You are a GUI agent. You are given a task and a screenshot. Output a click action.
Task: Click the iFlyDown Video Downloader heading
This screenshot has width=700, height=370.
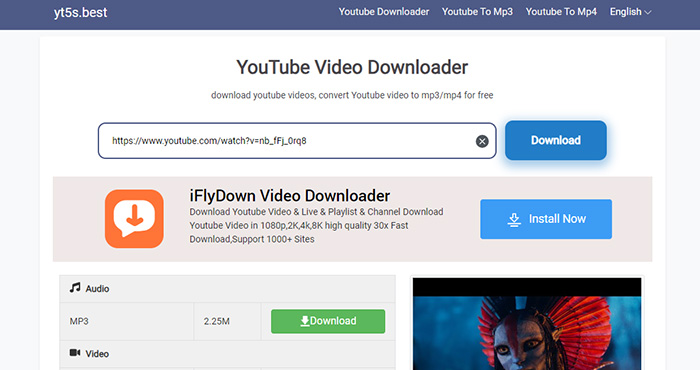point(290,196)
